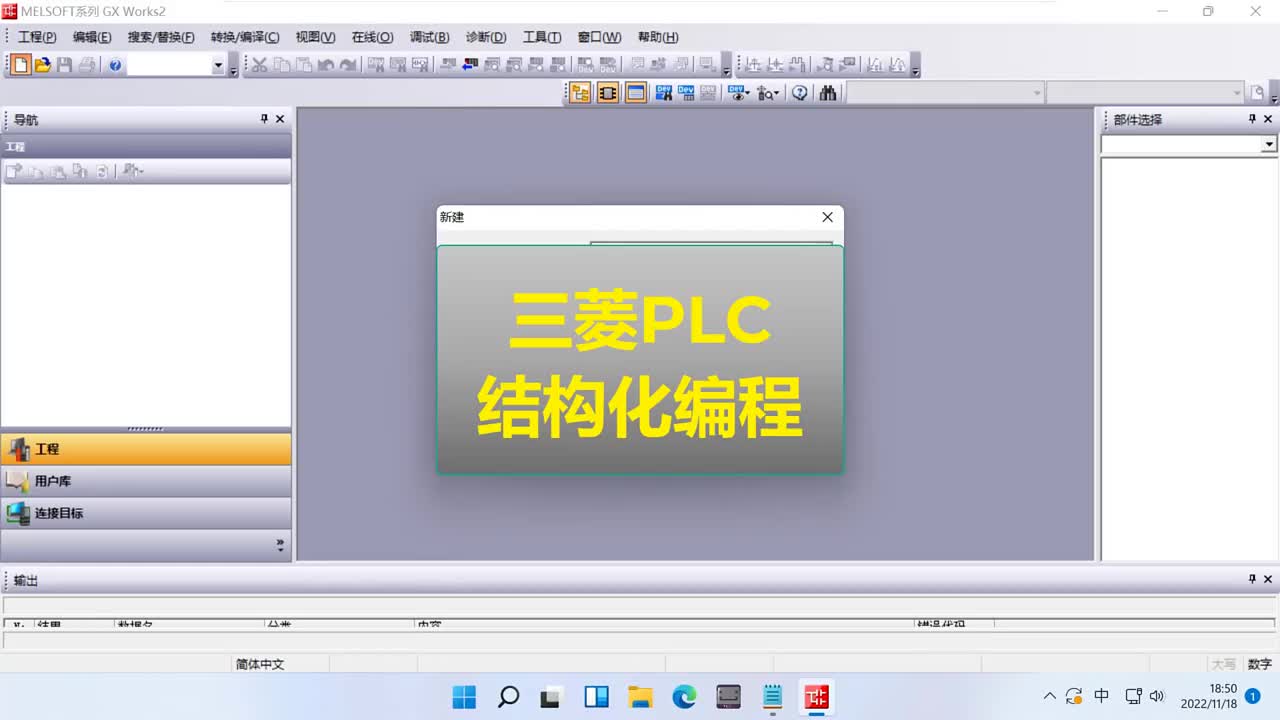Image resolution: width=1280 pixels, height=720 pixels.
Task: Click the binoculars find icon
Action: [828, 93]
